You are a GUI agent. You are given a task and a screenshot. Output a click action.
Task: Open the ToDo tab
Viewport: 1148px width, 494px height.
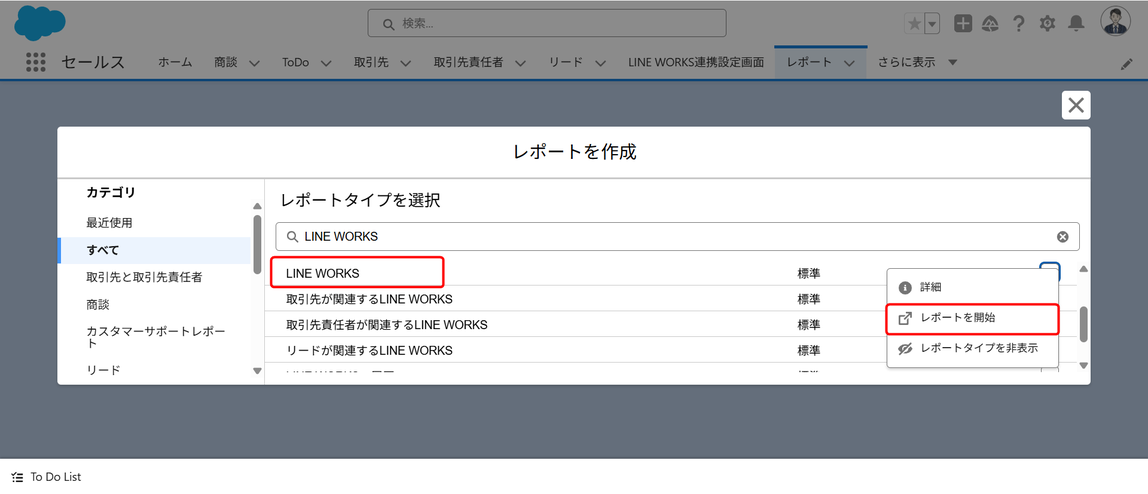[295, 62]
